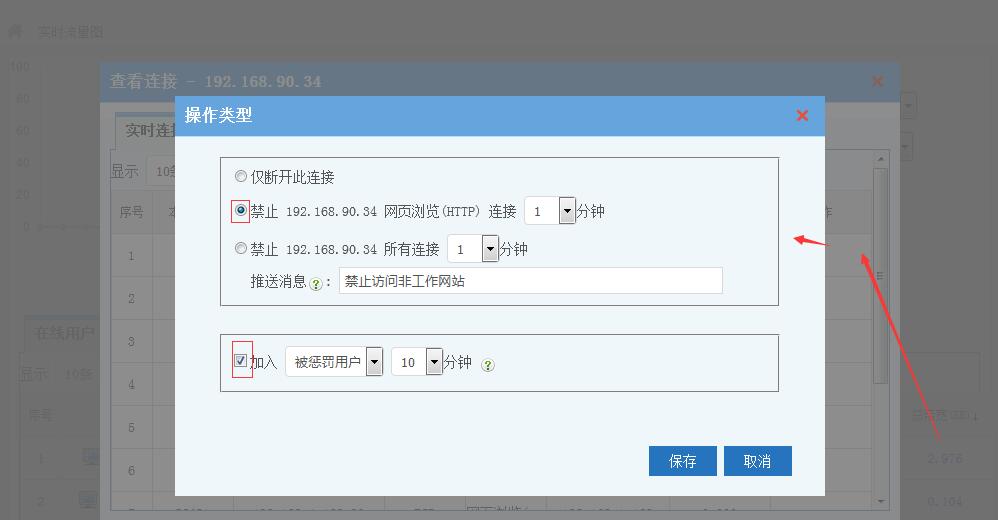Expand the 被惩罚用户 group dropdown
Image resolution: width=998 pixels, height=520 pixels.
click(374, 362)
